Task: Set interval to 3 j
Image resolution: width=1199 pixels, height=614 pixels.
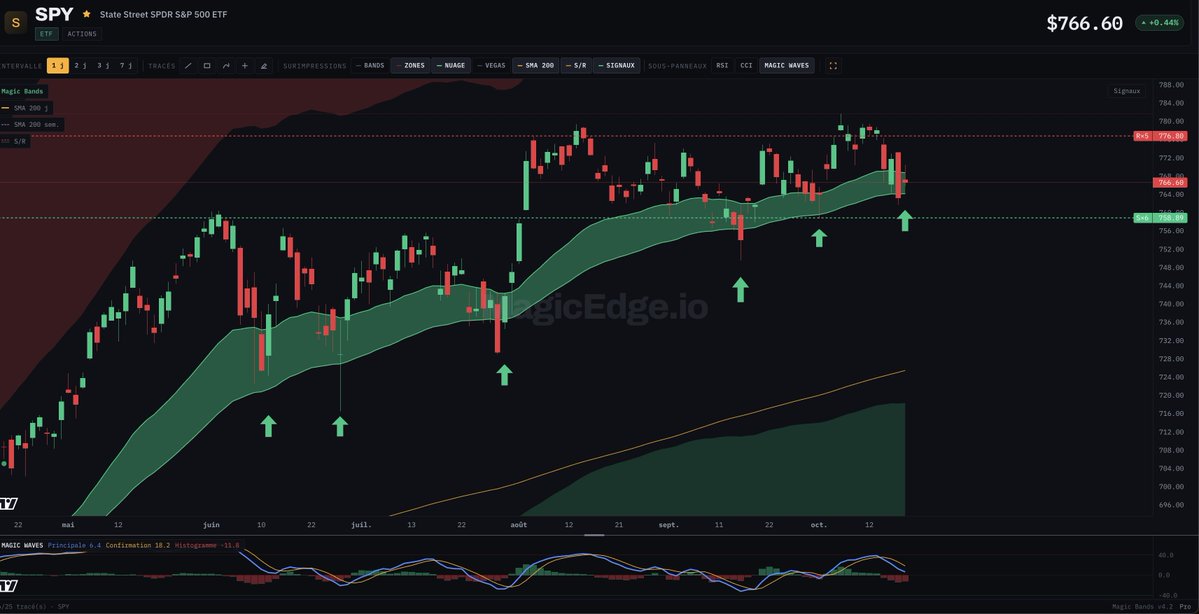Action: point(103,66)
